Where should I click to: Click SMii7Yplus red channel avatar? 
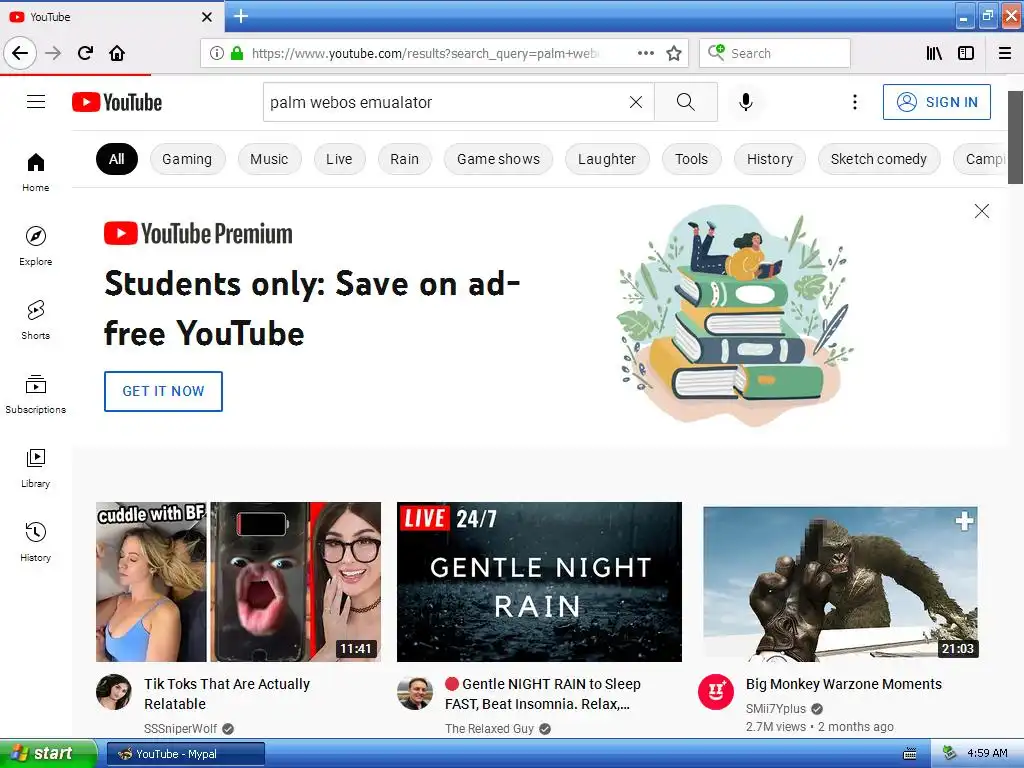point(716,692)
